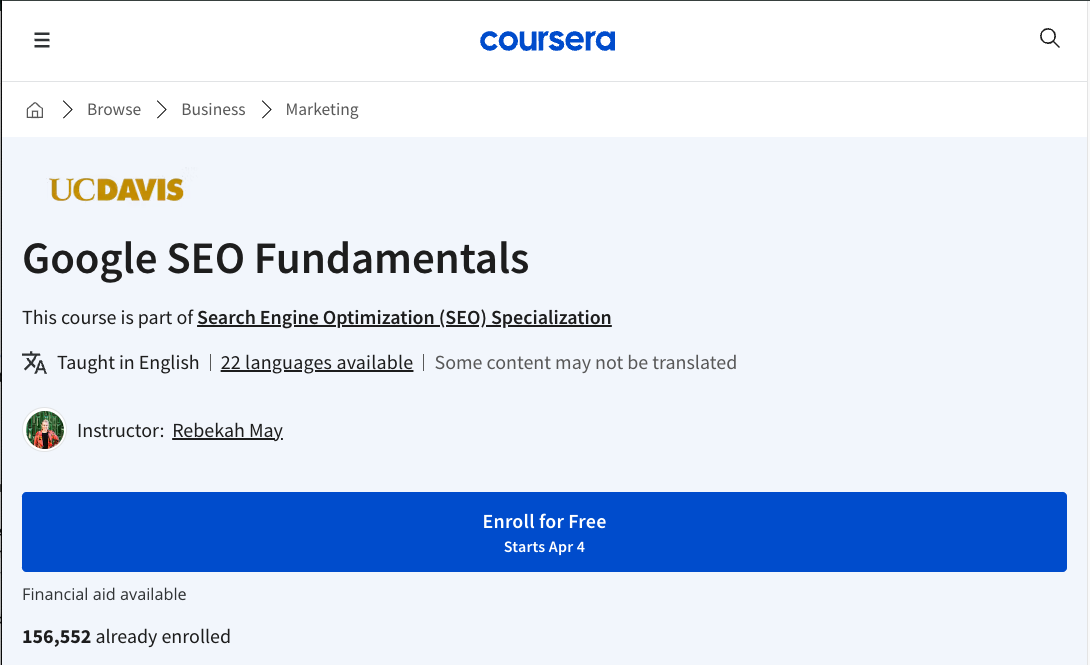This screenshot has width=1090, height=665.
Task: View the 22 languages available link
Action: (317, 363)
